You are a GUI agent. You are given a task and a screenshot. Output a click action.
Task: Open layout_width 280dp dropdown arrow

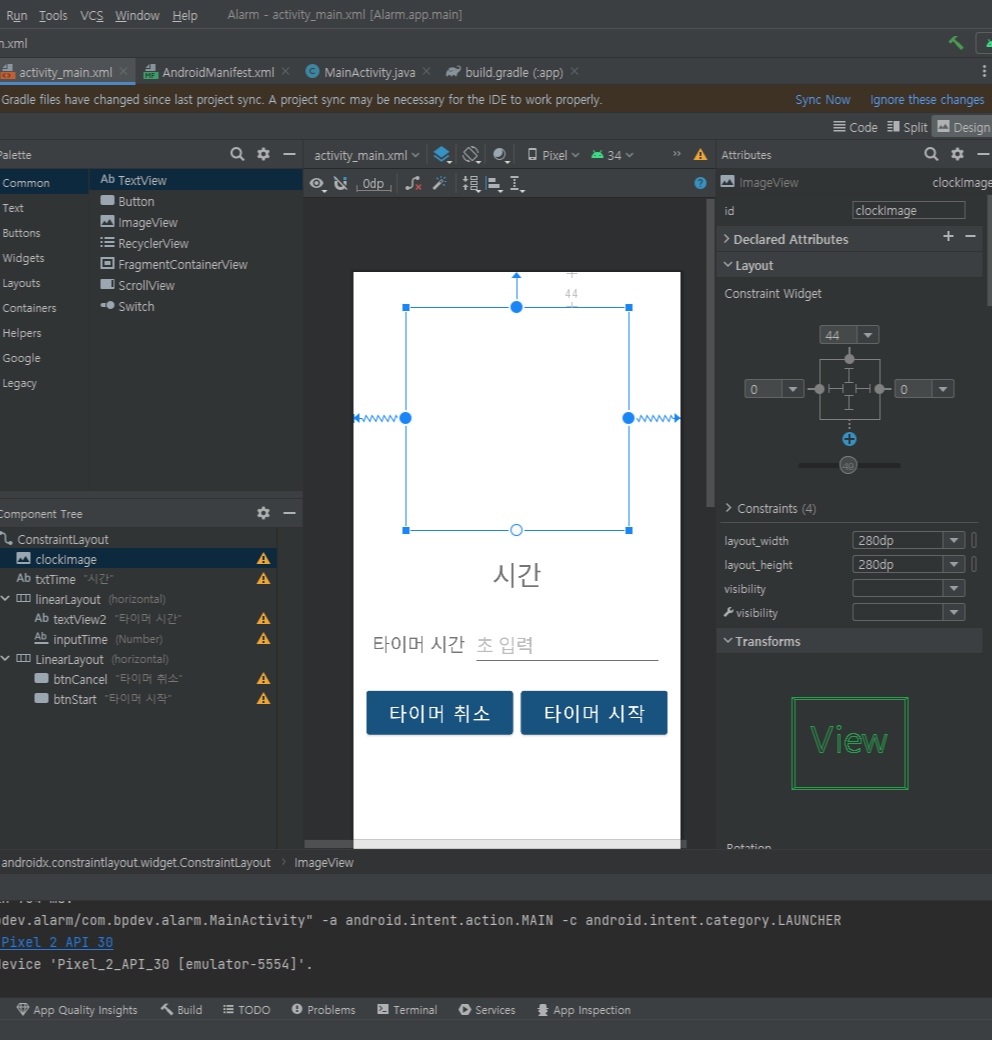coord(954,541)
